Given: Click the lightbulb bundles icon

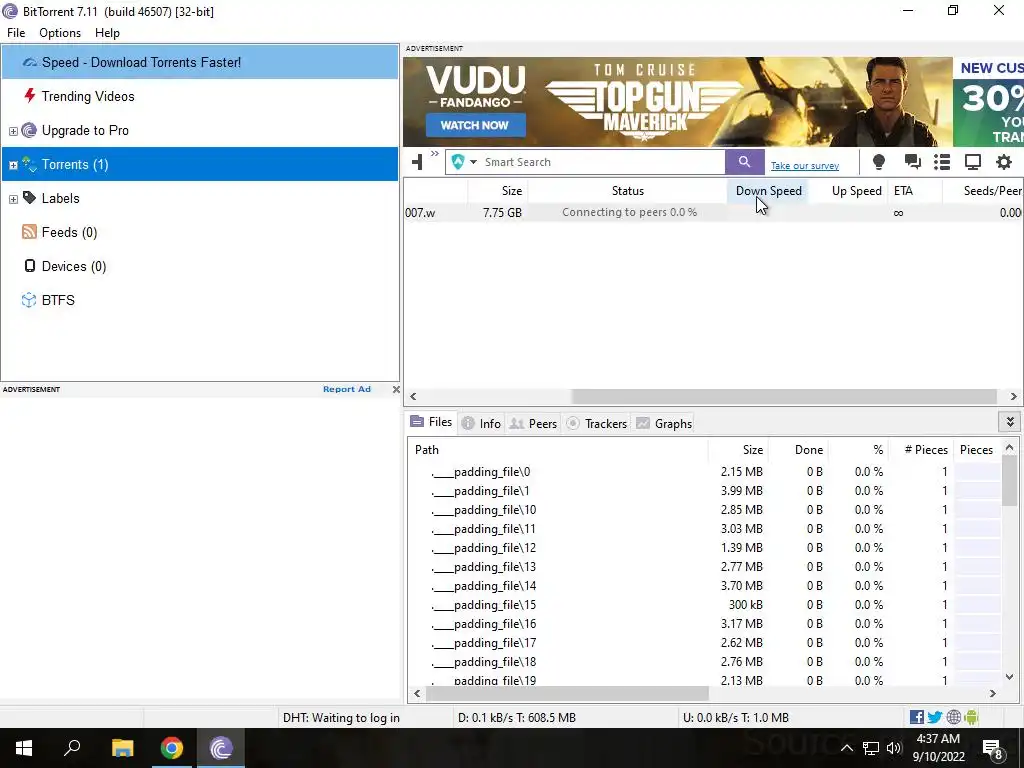Looking at the screenshot, I should click(x=879, y=162).
